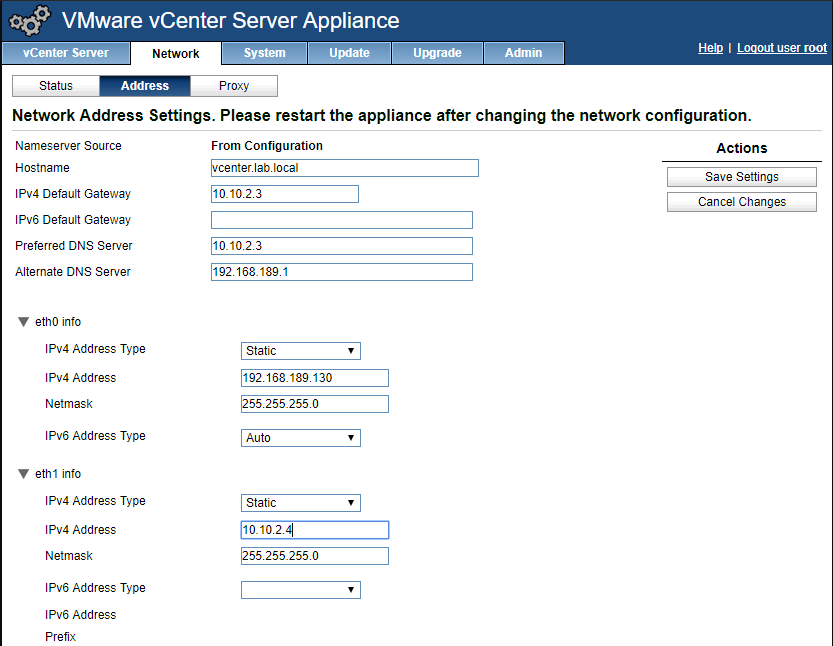This screenshot has width=833, height=646.
Task: Switch to the Proxy subtab
Action: [234, 86]
